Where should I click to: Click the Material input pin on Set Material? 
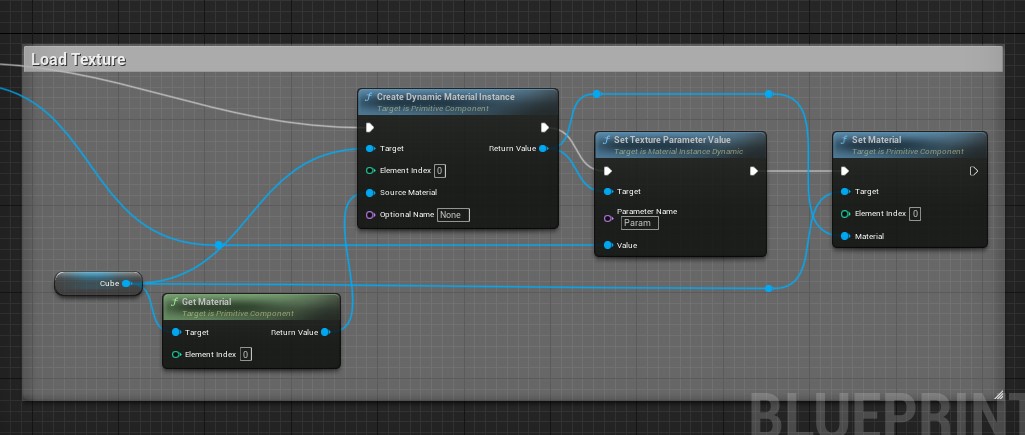pyautogui.click(x=845, y=236)
